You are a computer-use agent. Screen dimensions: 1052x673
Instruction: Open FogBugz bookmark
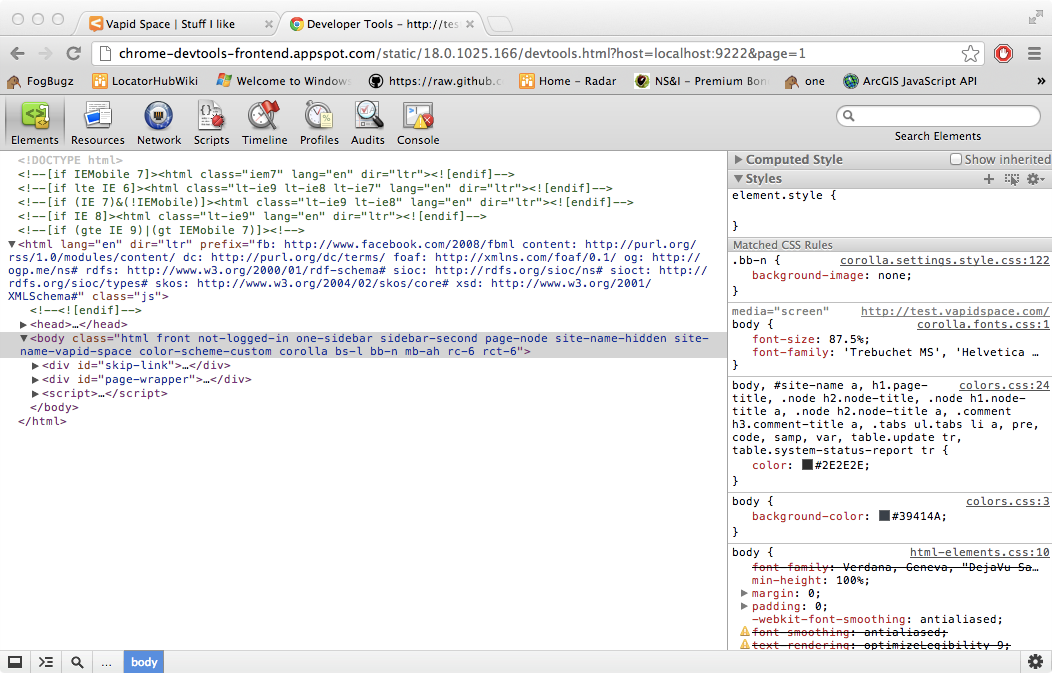tap(40, 81)
